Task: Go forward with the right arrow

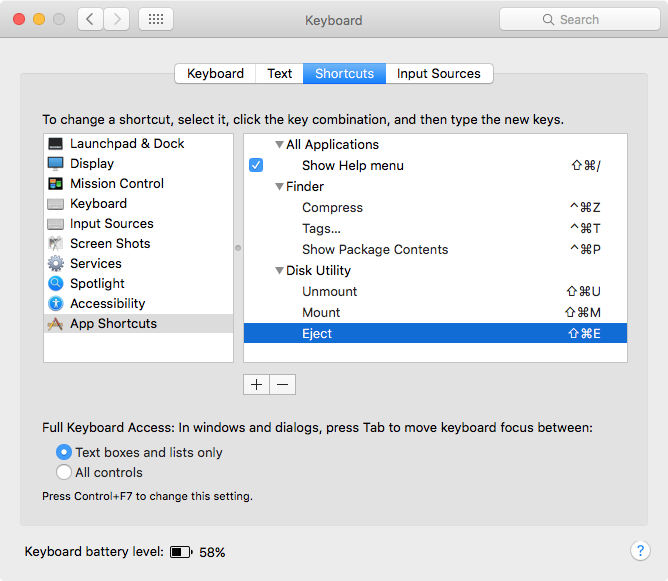Action: tap(117, 19)
